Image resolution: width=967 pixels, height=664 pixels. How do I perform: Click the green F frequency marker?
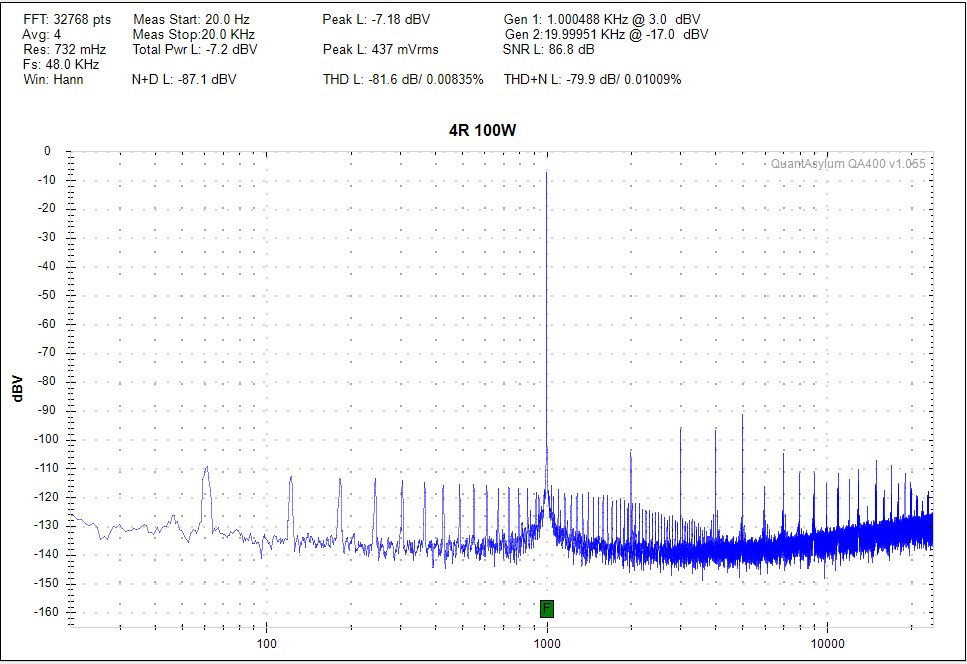[546, 609]
